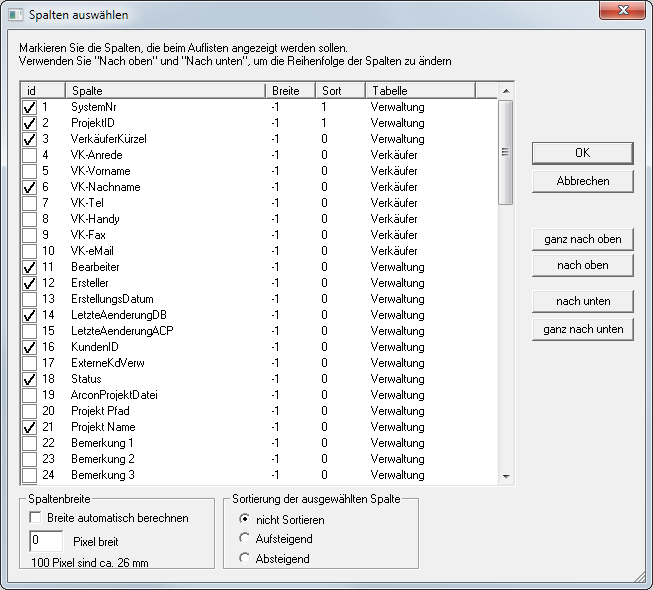Click the dialog icon in title bar
This screenshot has width=653, height=590.
point(15,15)
